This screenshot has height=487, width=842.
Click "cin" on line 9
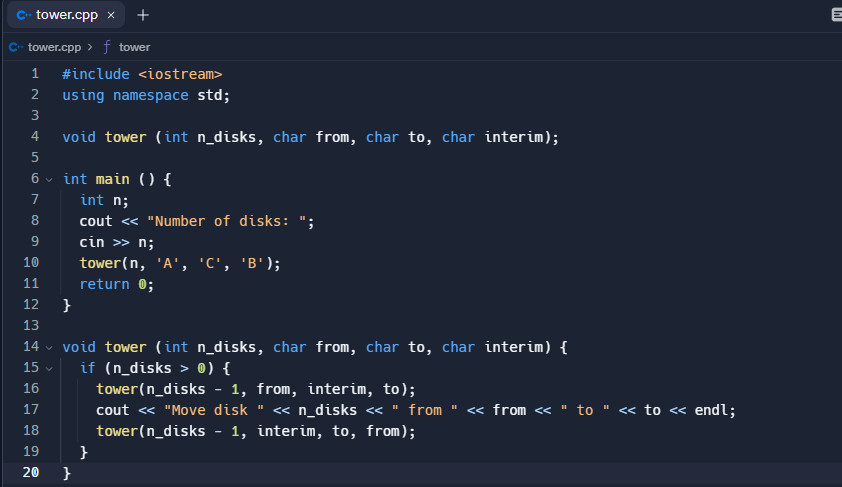pyautogui.click(x=92, y=242)
